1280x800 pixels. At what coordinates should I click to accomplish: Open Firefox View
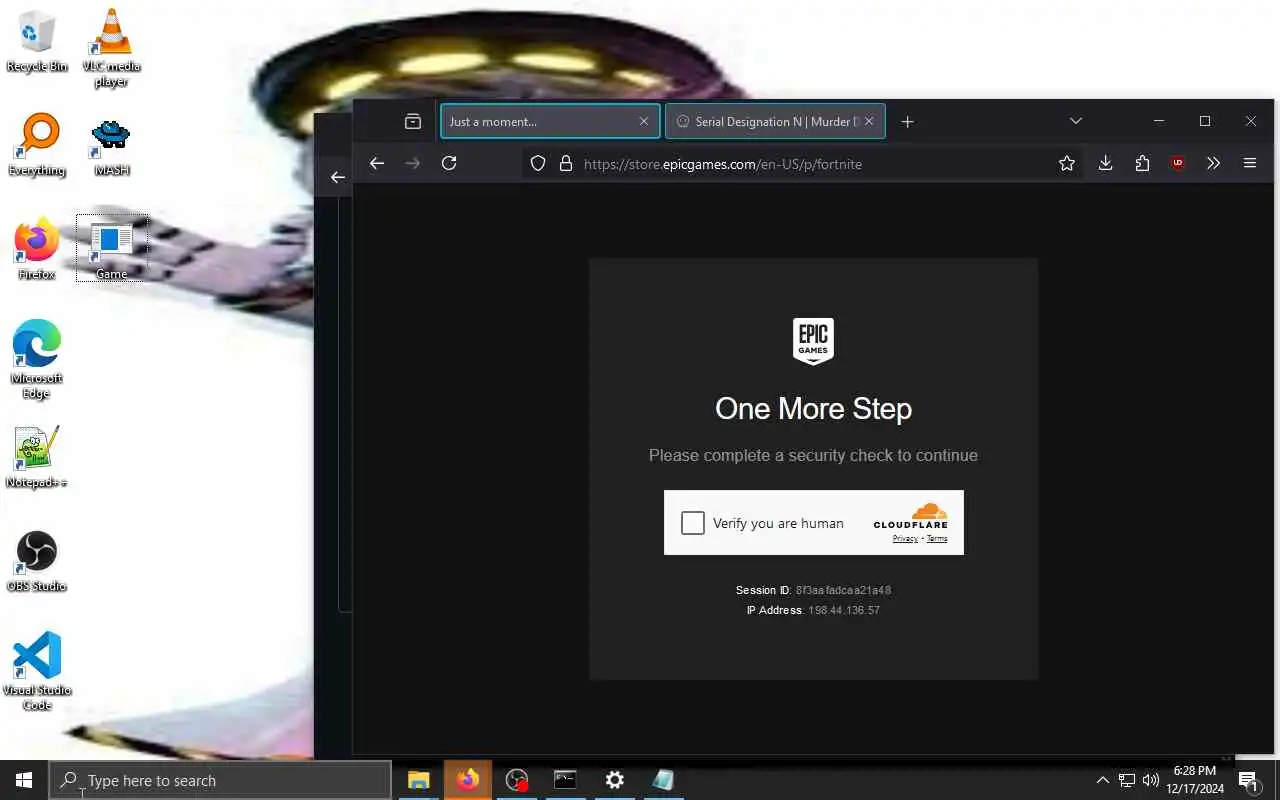[413, 121]
